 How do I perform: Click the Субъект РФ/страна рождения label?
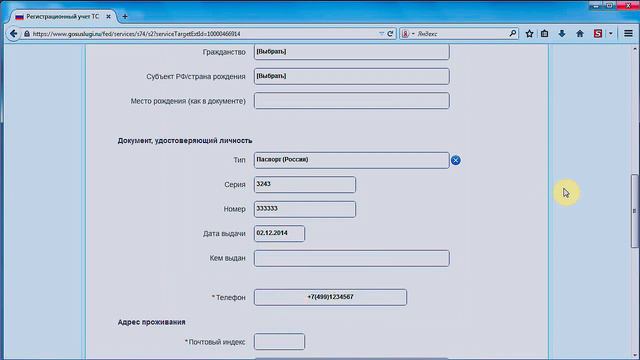(x=196, y=76)
